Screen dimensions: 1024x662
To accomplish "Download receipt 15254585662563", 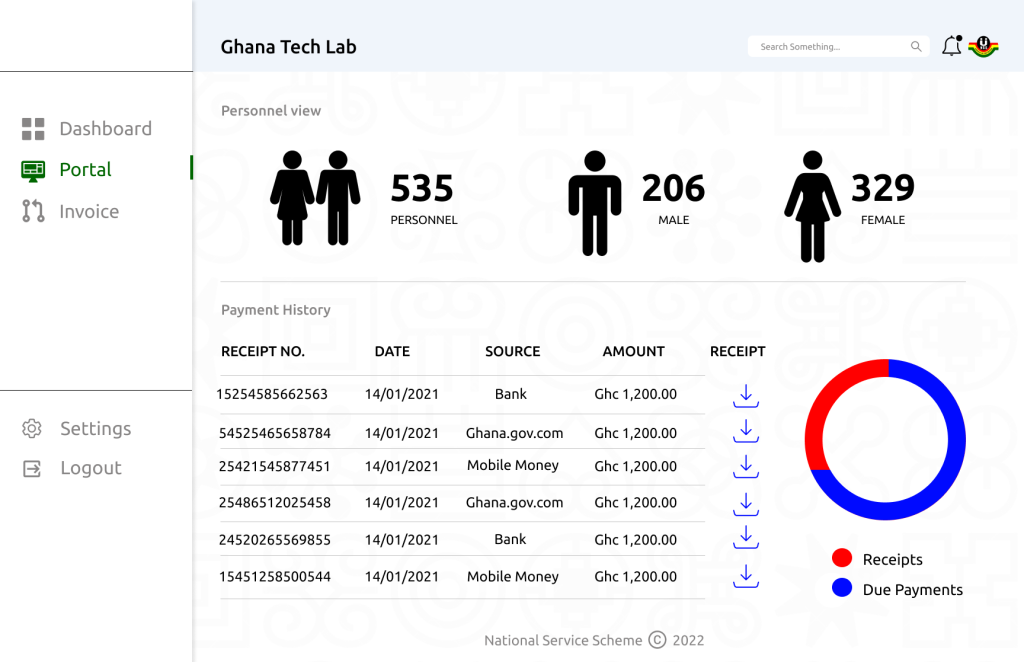I will (745, 396).
